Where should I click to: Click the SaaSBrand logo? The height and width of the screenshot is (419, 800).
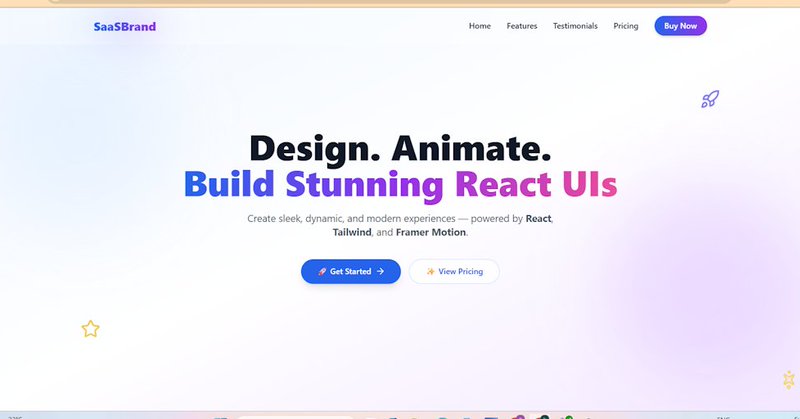[124, 27]
